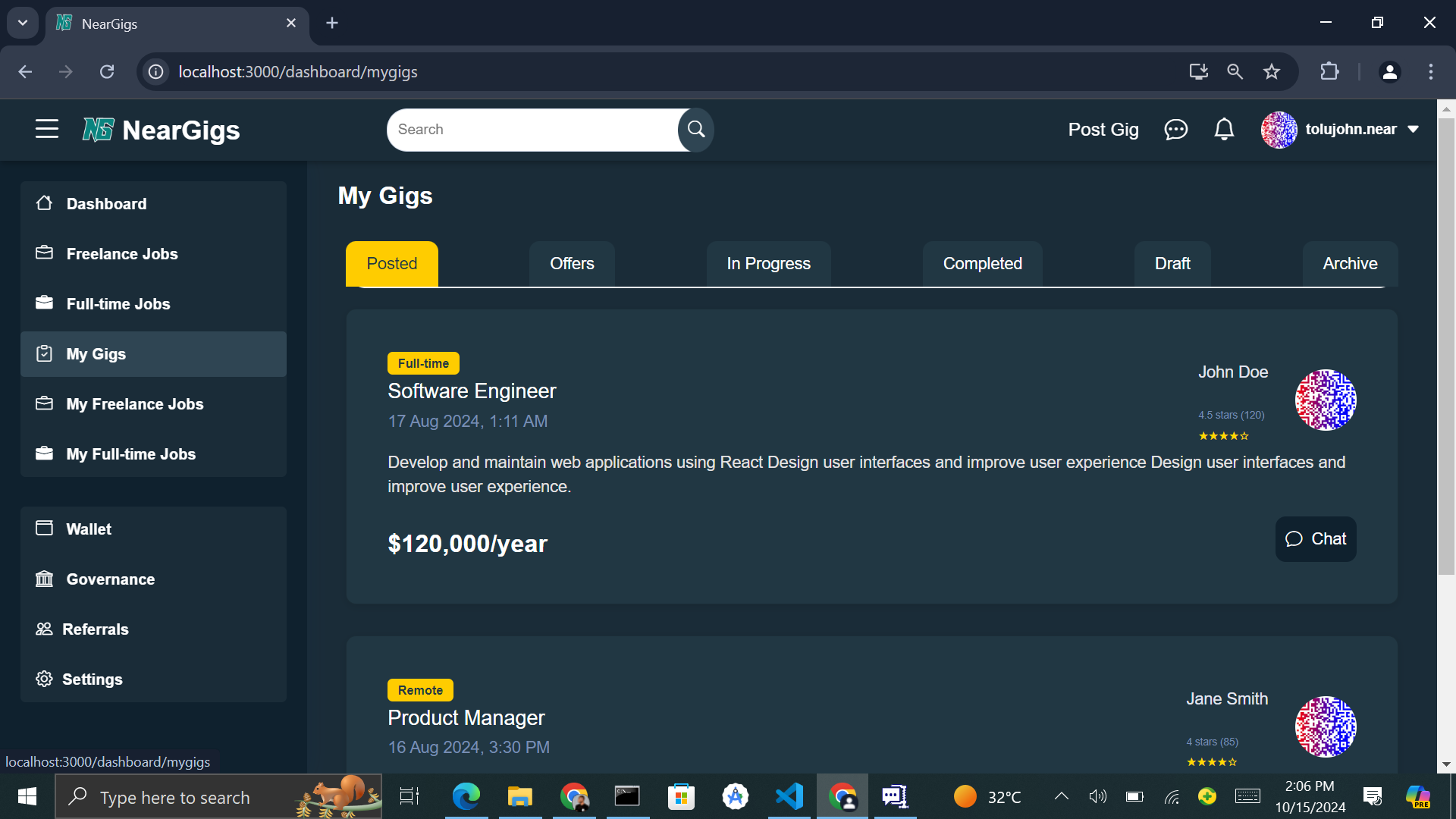This screenshot has height=819, width=1456.
Task: Click the Search input field
Action: coord(532,130)
